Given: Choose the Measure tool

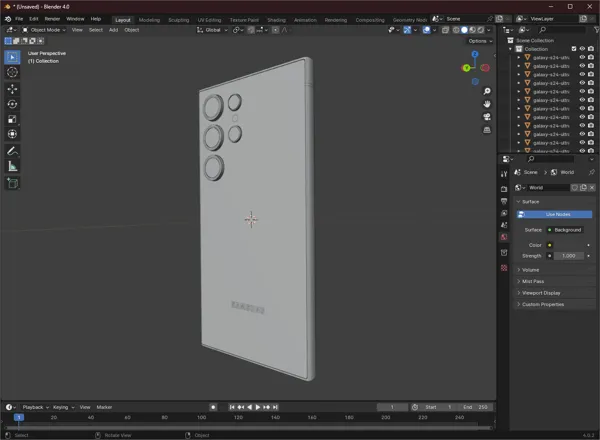Looking at the screenshot, I should pyautogui.click(x=12, y=166).
